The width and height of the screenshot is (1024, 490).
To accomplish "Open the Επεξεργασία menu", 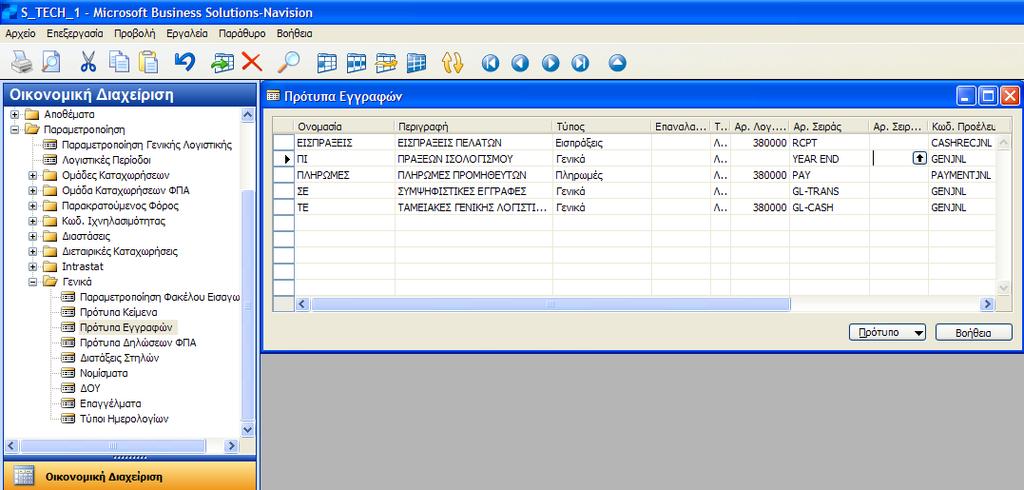I will click(74, 33).
